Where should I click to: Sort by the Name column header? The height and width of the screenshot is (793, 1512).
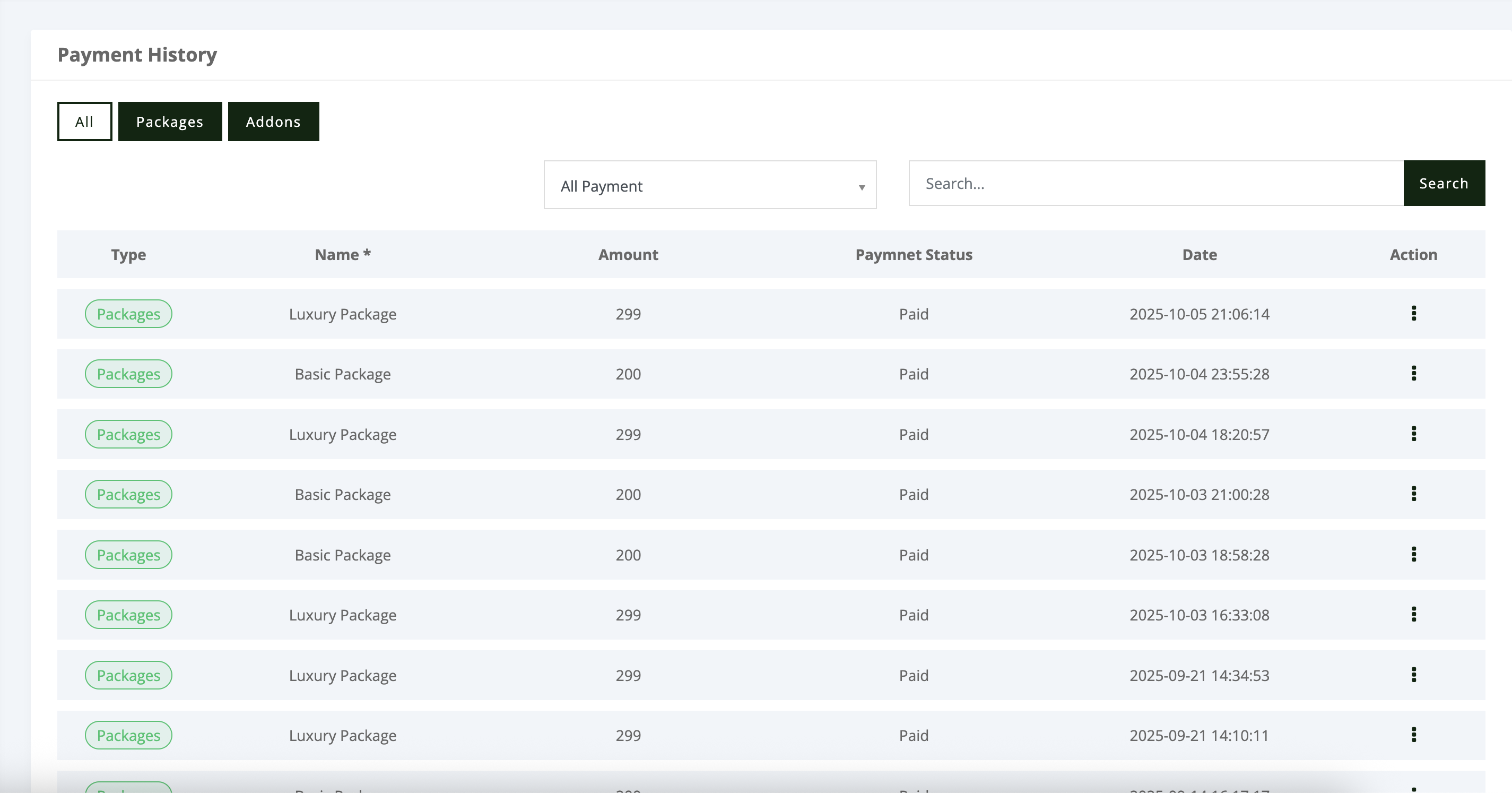[x=342, y=254]
